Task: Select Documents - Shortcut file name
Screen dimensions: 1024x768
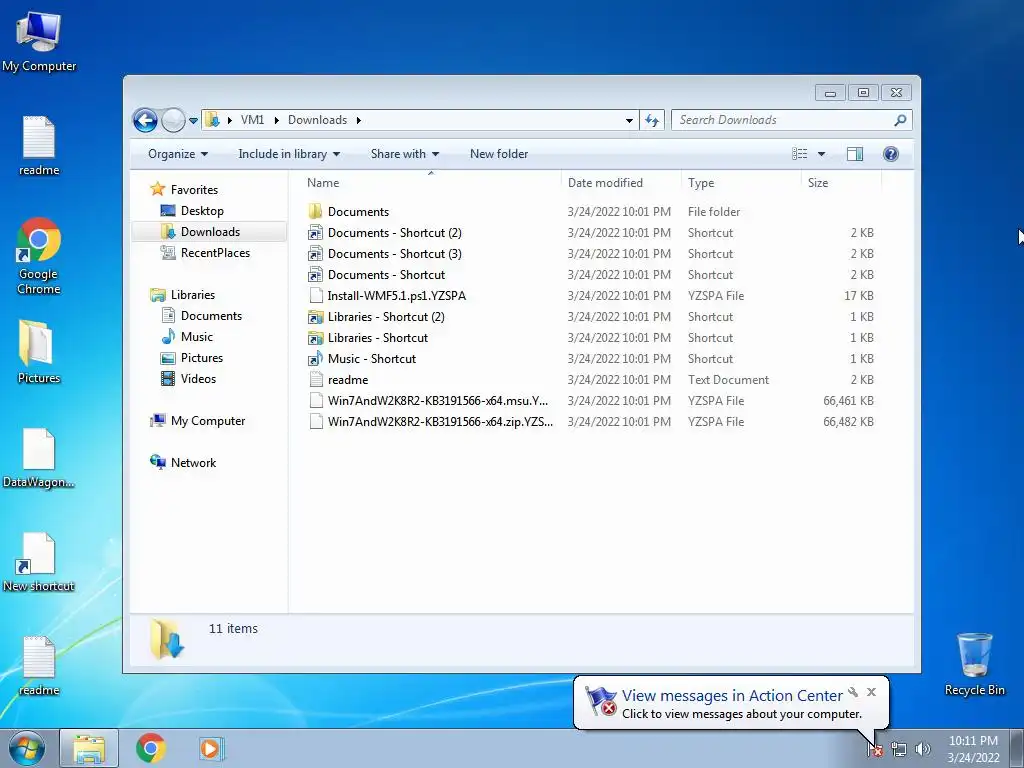Action: pyautogui.click(x=386, y=275)
